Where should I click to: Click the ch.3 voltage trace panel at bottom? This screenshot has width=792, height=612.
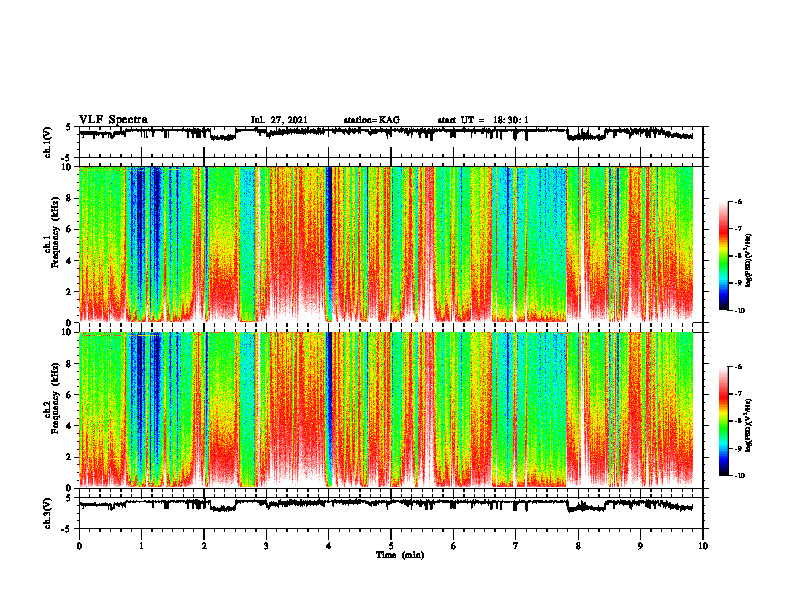[391, 513]
